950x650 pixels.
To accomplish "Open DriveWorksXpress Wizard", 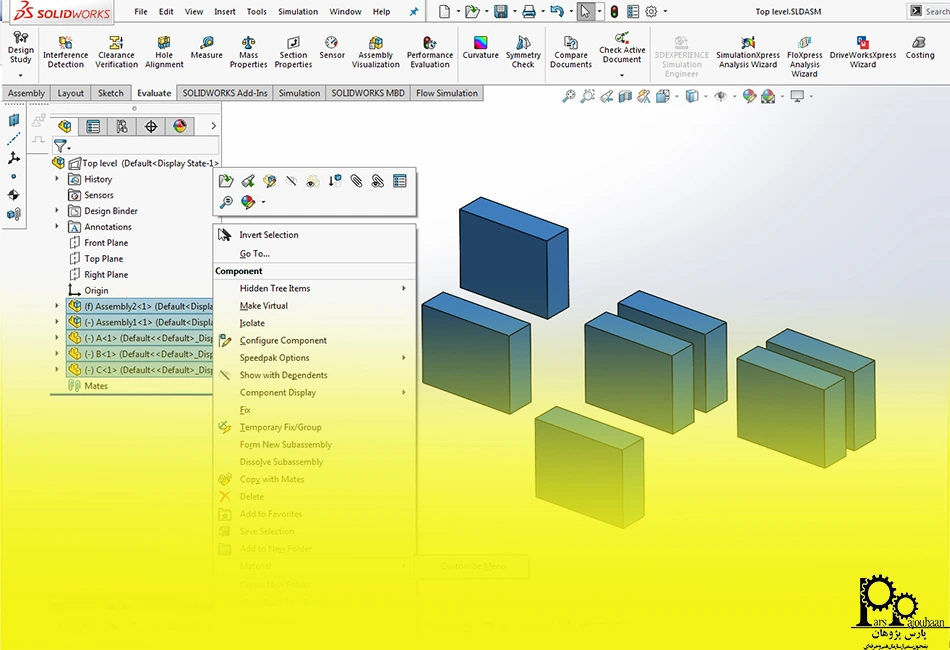I will 863,51.
